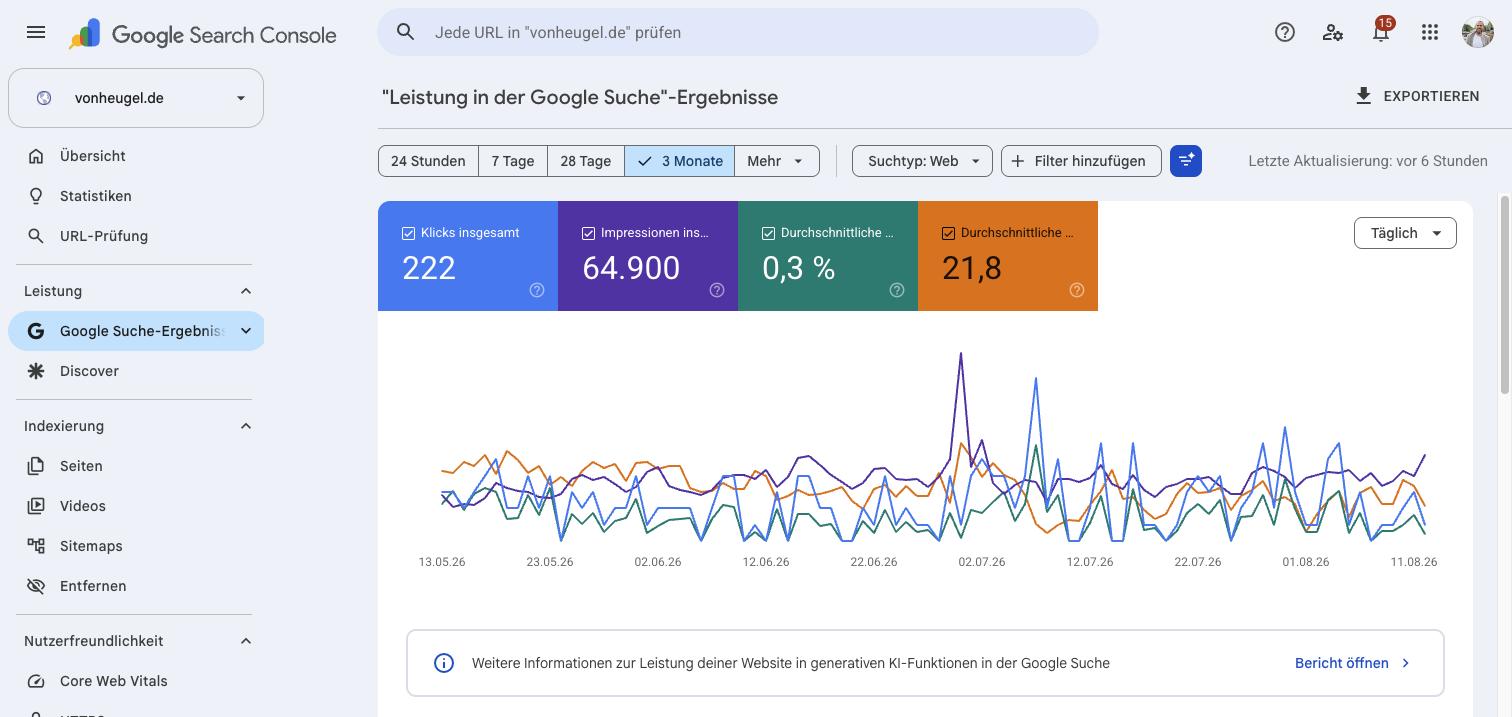
Task: Click the Entfernen hidden-eye icon
Action: point(36,586)
